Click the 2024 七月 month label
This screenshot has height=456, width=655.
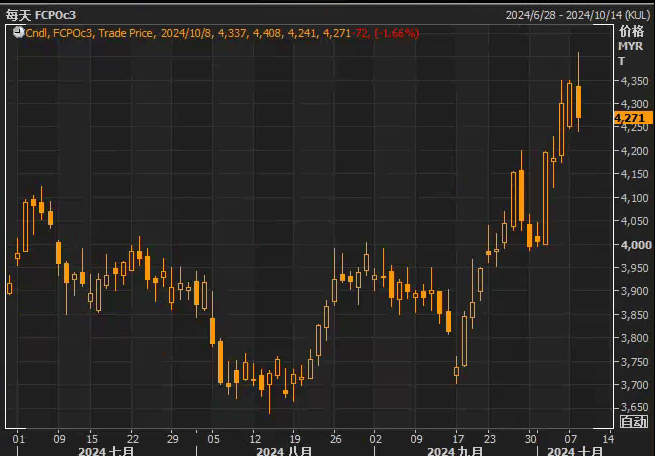(106, 451)
